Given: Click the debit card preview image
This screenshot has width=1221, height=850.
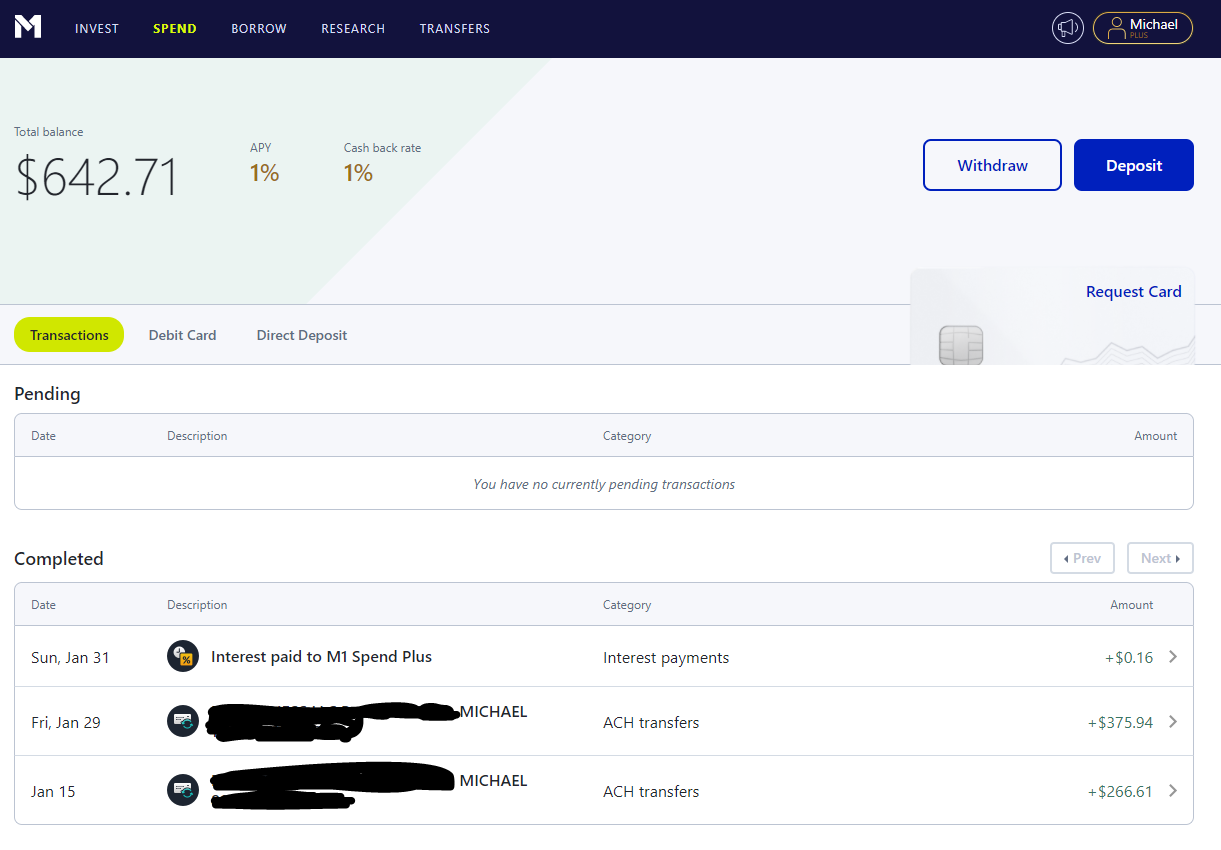Looking at the screenshot, I should click(1052, 317).
